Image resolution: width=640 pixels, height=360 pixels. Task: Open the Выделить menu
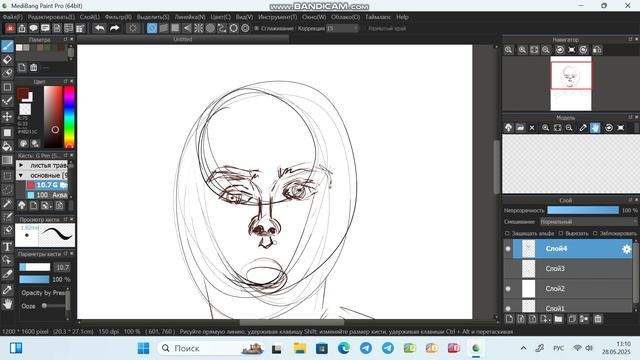[153, 17]
